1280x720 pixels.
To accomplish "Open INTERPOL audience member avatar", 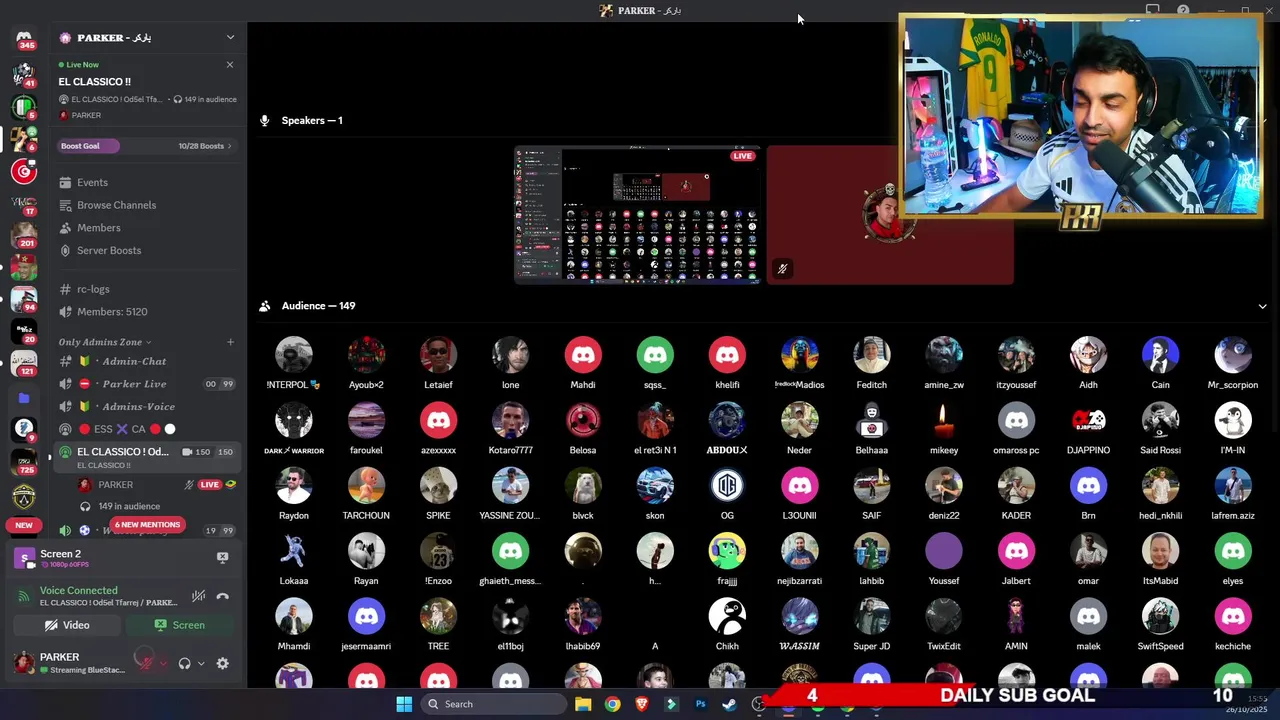I will tap(293, 355).
